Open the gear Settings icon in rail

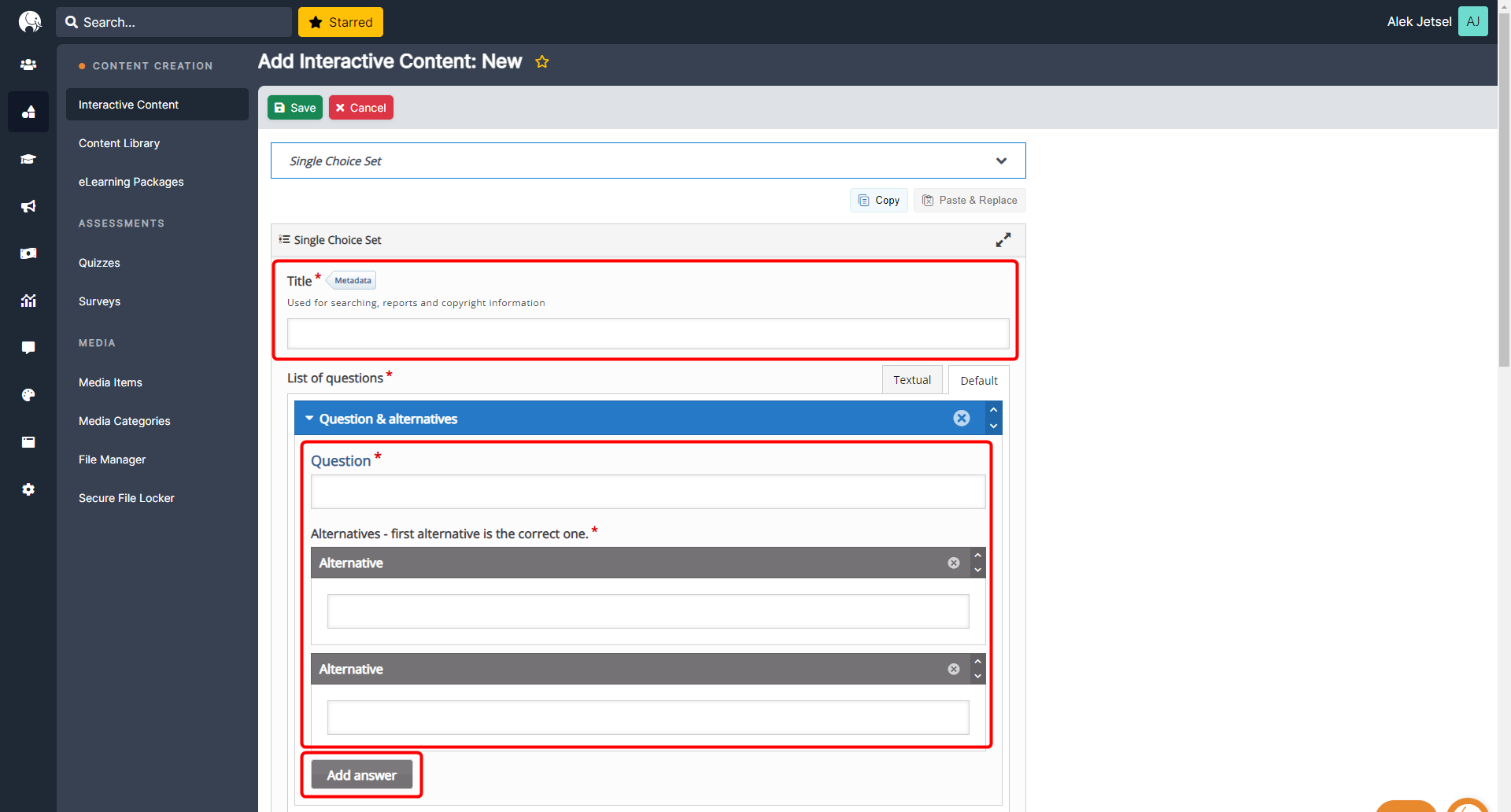28,489
